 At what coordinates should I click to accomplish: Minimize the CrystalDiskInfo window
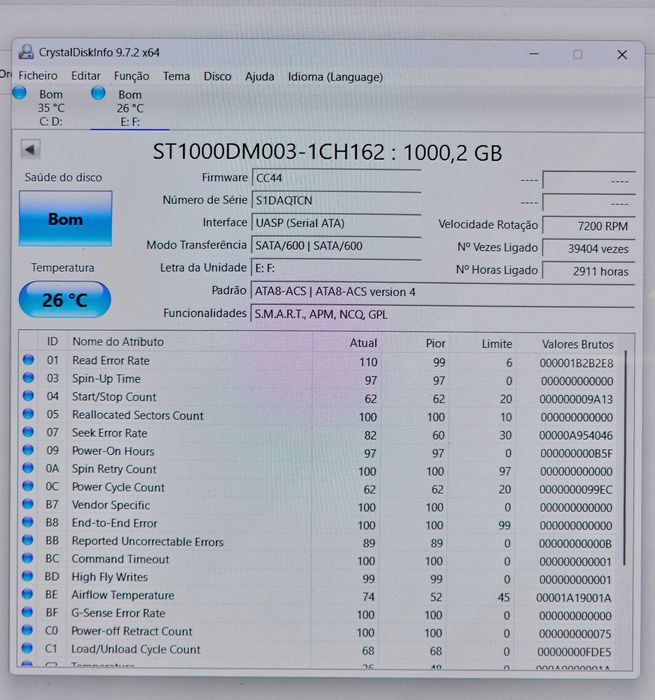(534, 54)
